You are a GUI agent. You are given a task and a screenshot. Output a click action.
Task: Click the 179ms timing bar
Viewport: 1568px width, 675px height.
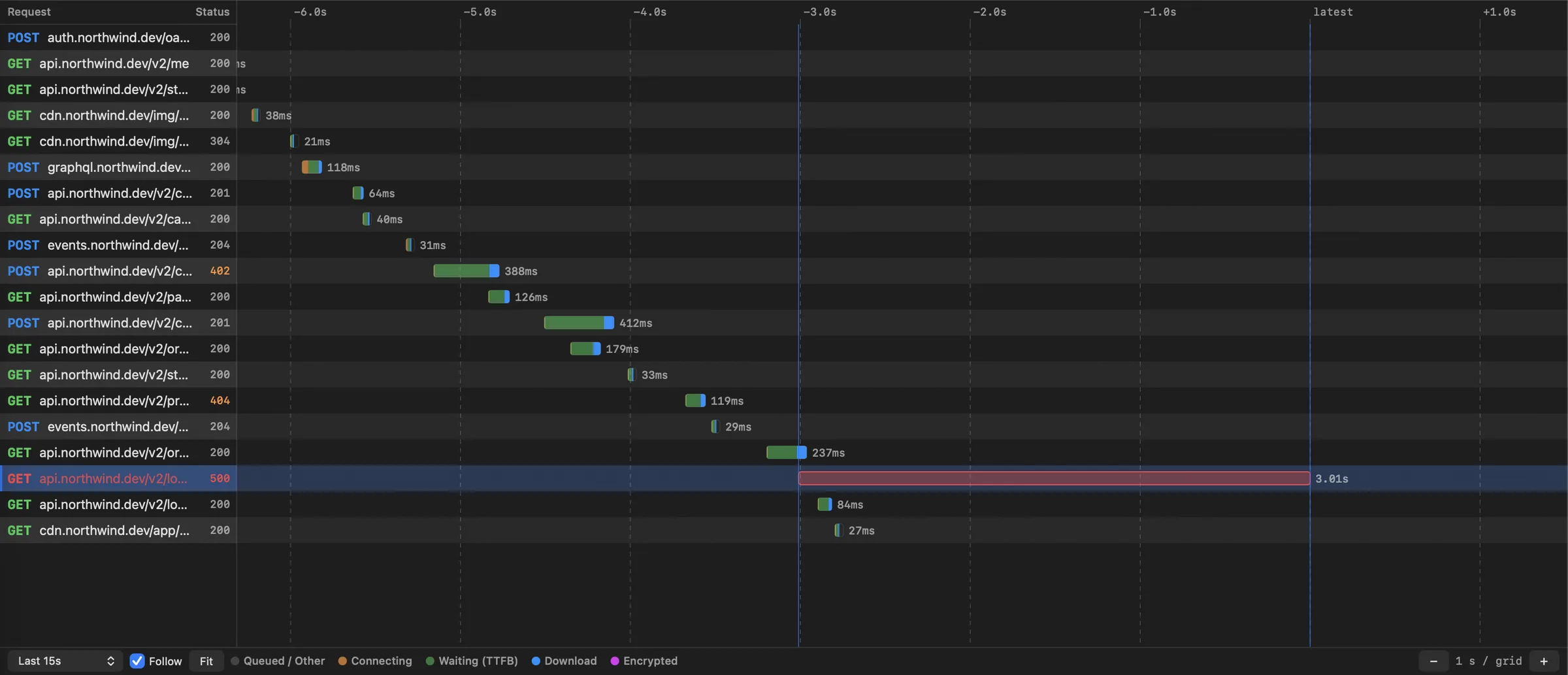tap(585, 348)
